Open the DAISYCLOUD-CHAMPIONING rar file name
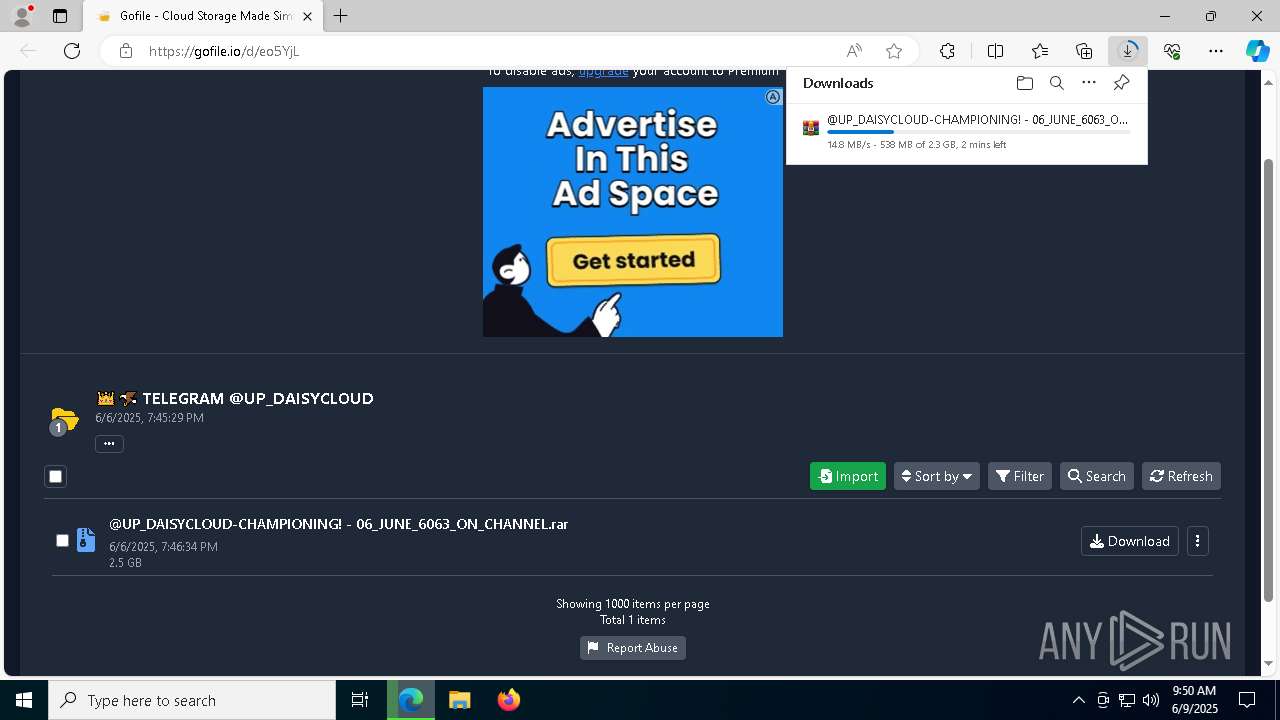 tap(338, 524)
